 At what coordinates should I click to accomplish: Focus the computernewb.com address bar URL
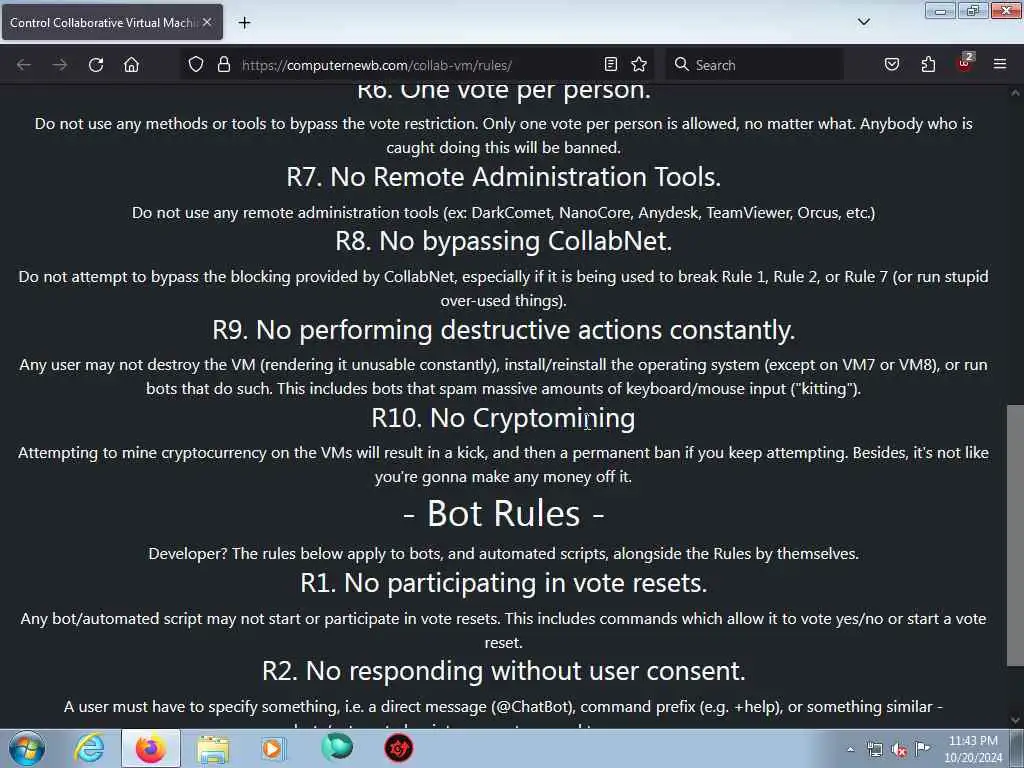376,65
